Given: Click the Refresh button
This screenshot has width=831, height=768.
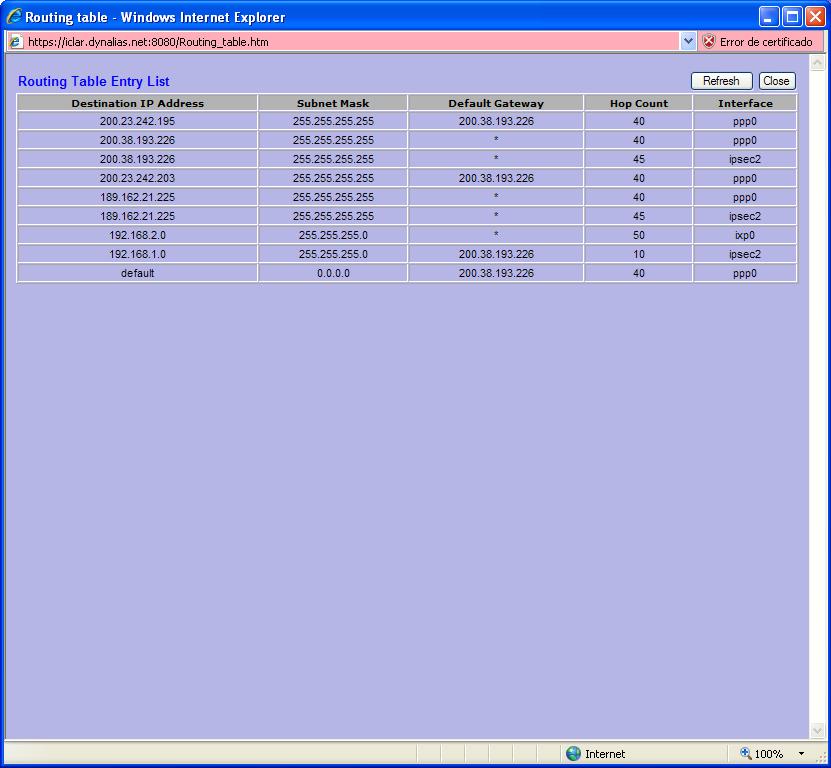Looking at the screenshot, I should (x=721, y=81).
